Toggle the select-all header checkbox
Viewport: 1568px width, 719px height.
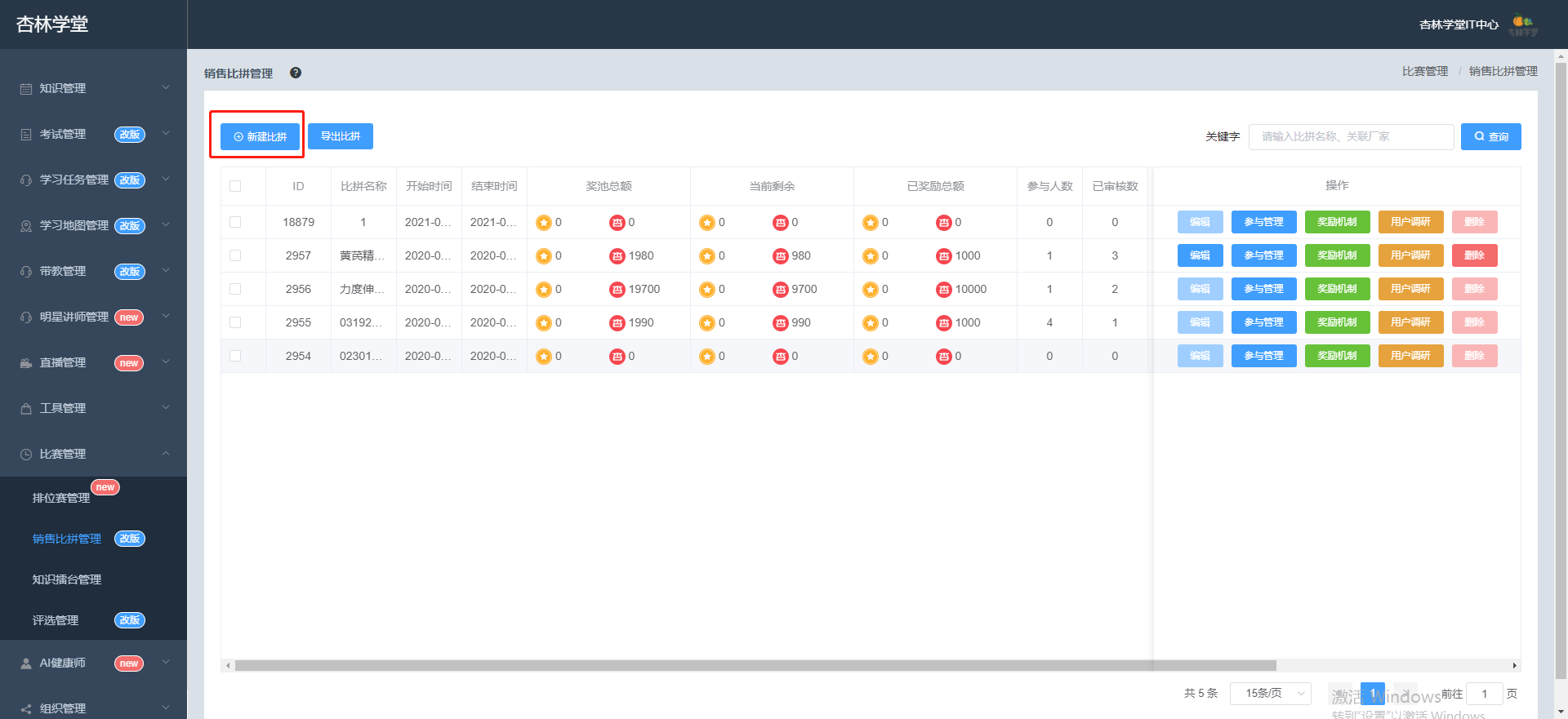[235, 186]
